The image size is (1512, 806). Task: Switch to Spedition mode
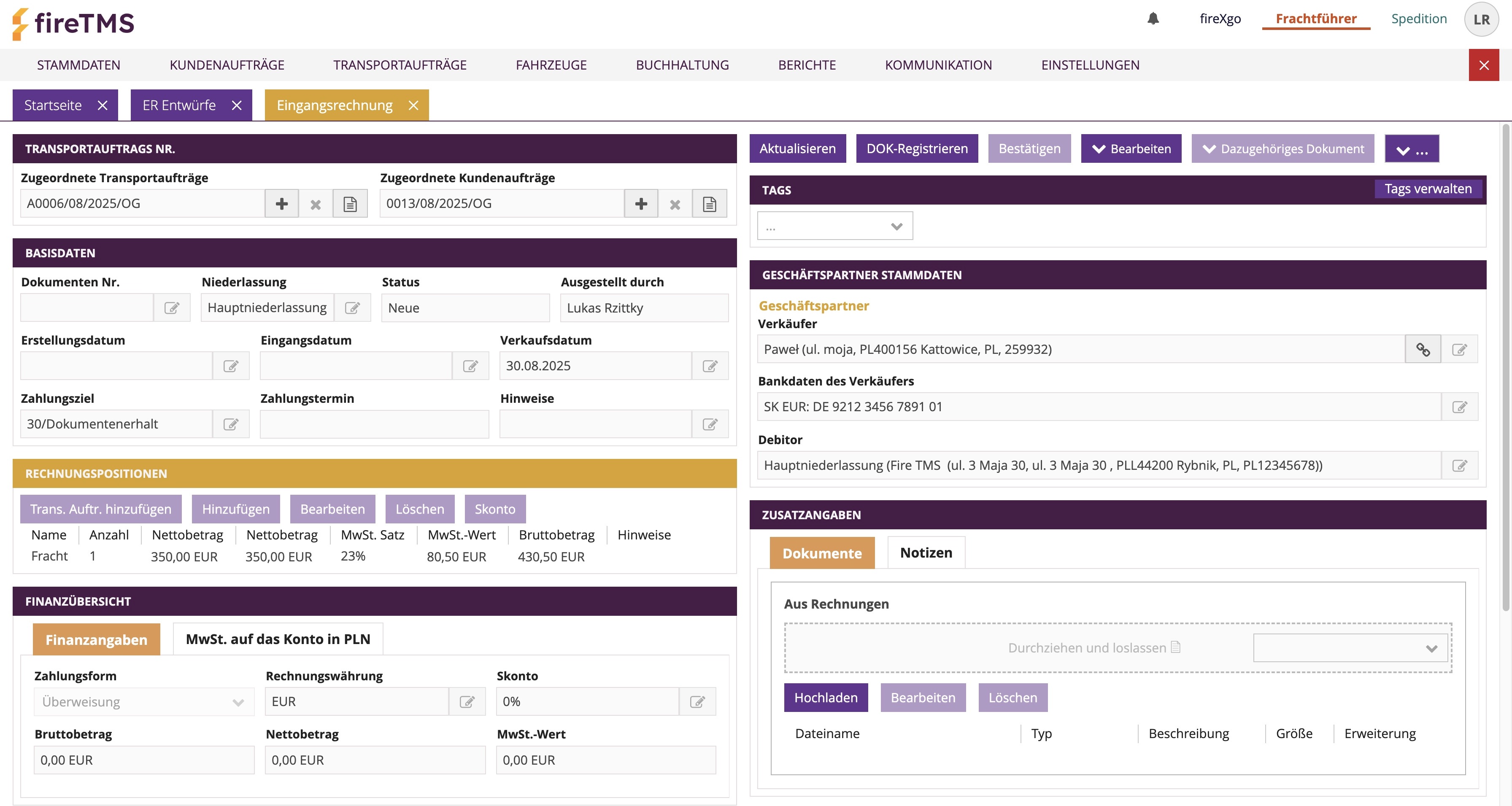click(x=1419, y=19)
